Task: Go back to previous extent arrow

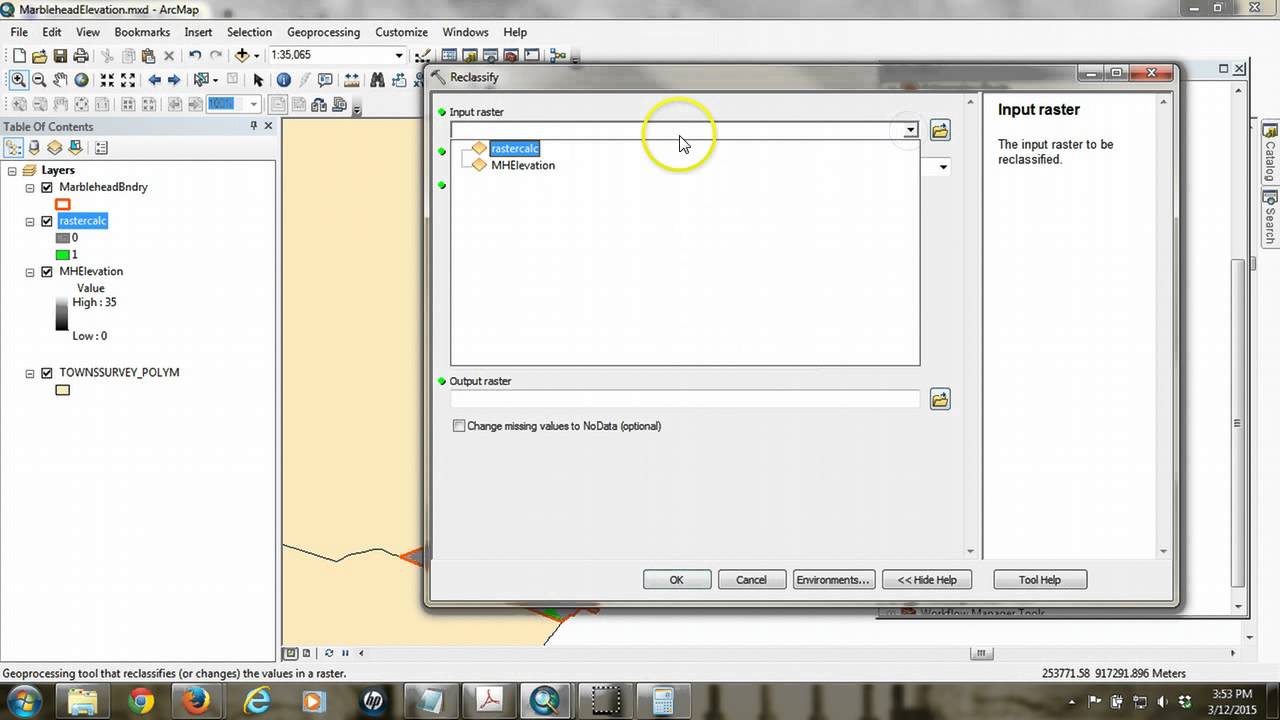Action: (x=154, y=80)
